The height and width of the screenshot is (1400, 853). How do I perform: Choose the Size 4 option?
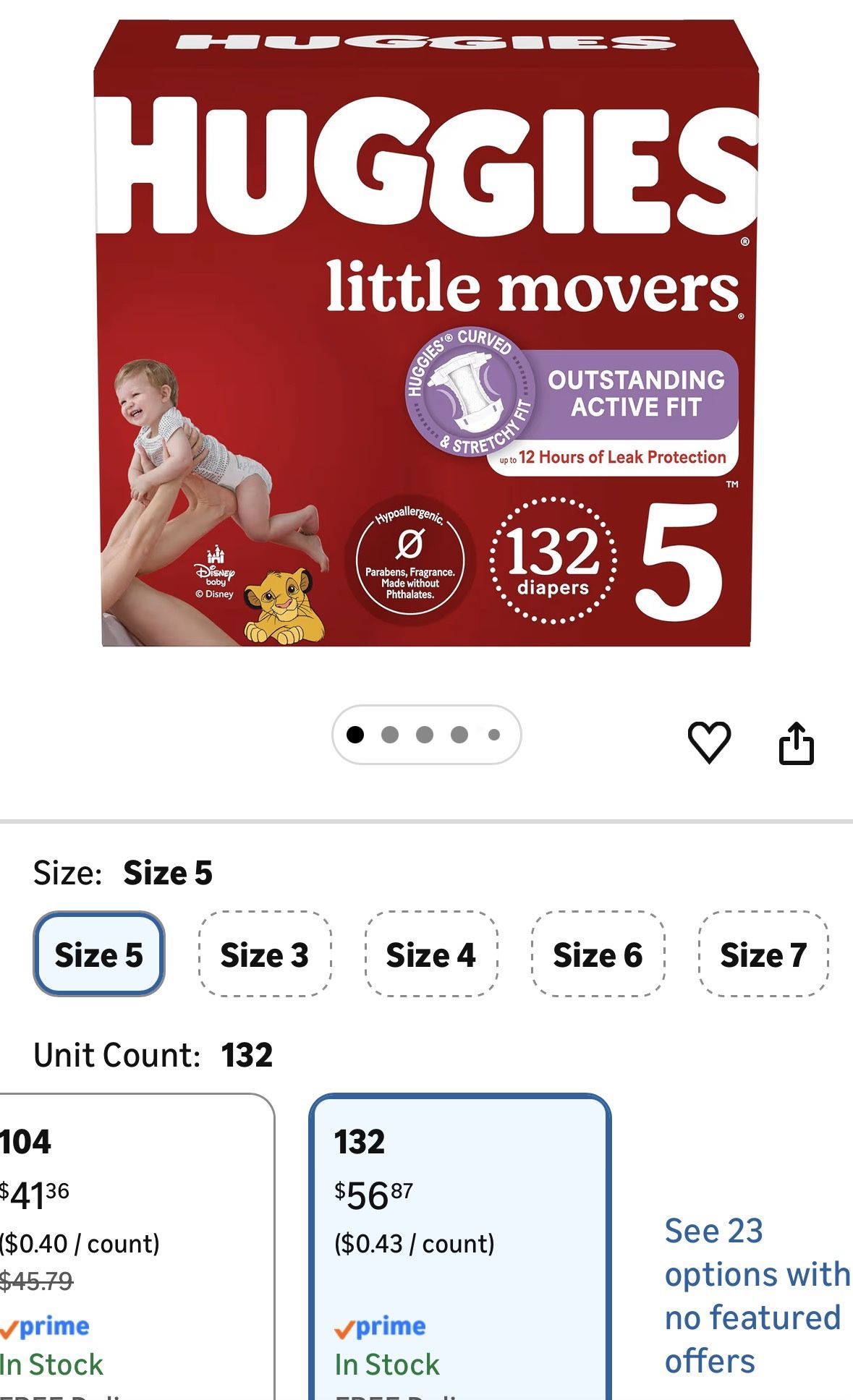pyautogui.click(x=431, y=954)
